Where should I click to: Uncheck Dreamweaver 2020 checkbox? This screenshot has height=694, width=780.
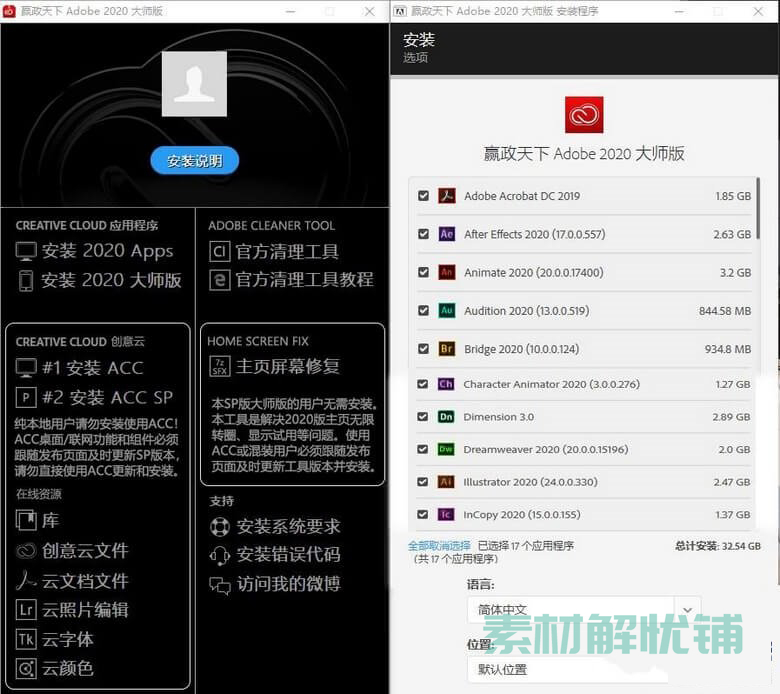422,449
